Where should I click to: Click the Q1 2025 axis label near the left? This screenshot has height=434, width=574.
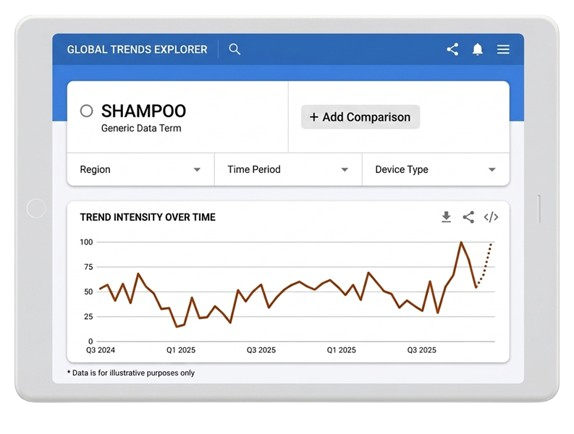pyautogui.click(x=181, y=350)
